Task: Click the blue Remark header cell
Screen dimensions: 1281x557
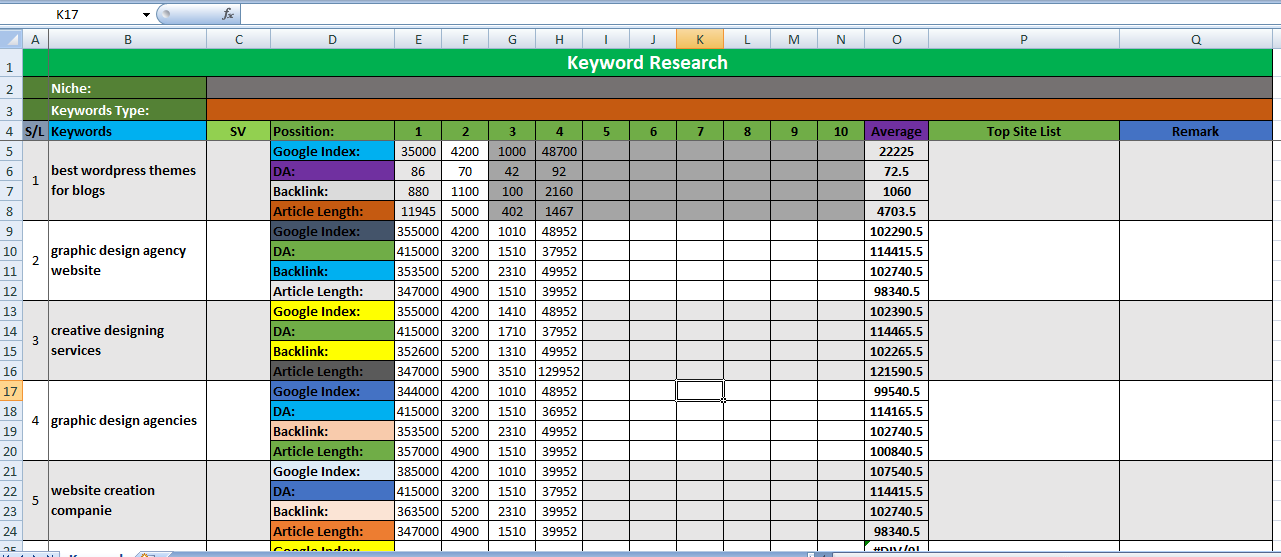Action: point(1195,131)
